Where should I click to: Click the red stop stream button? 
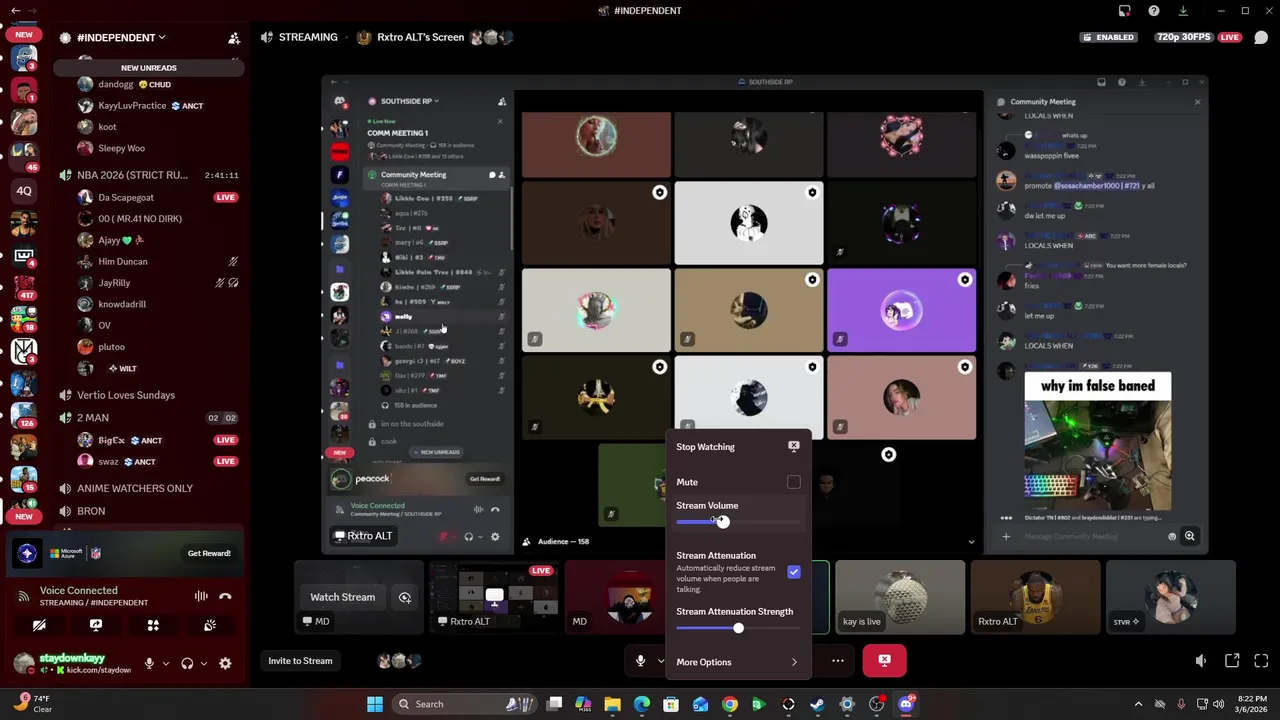click(x=884, y=660)
